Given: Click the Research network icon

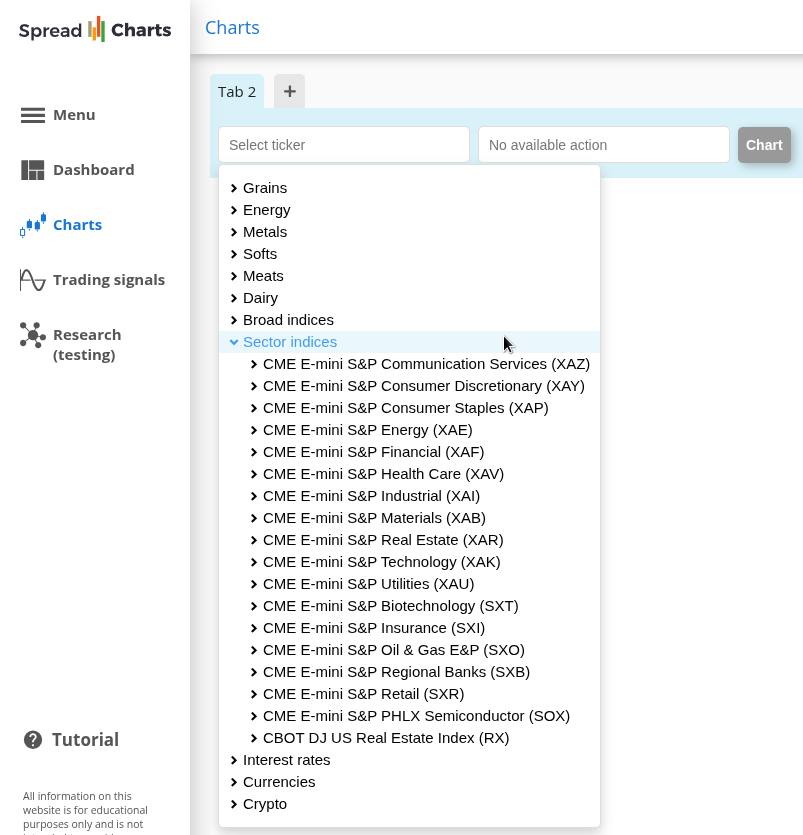Looking at the screenshot, I should (x=33, y=335).
